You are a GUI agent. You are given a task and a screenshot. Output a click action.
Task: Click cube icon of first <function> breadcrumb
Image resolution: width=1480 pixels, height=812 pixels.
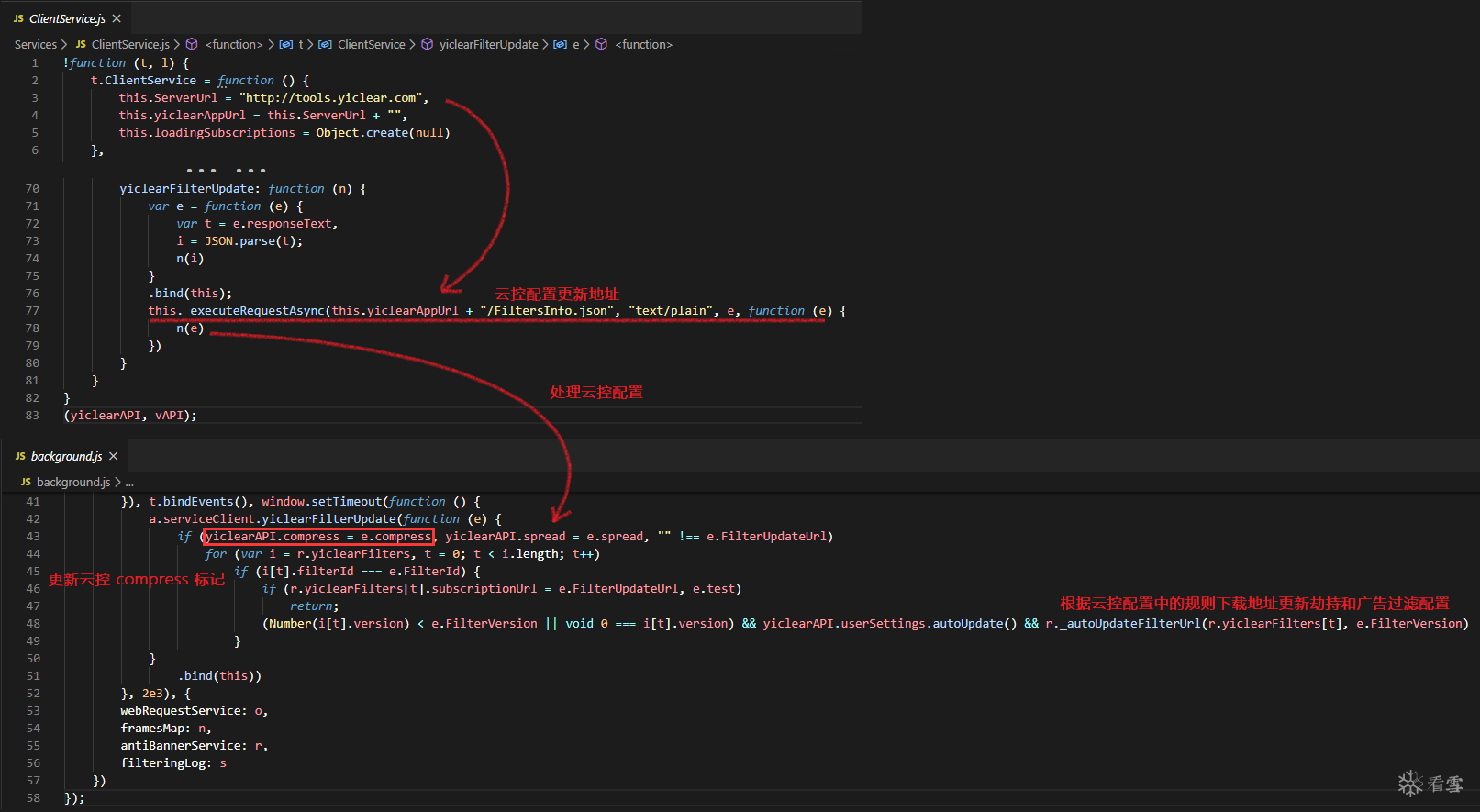192,44
